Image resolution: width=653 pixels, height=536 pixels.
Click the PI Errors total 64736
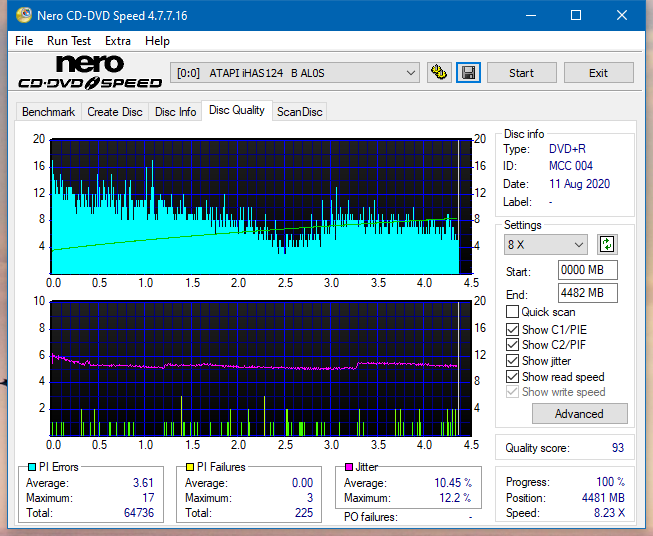pyautogui.click(x=139, y=513)
